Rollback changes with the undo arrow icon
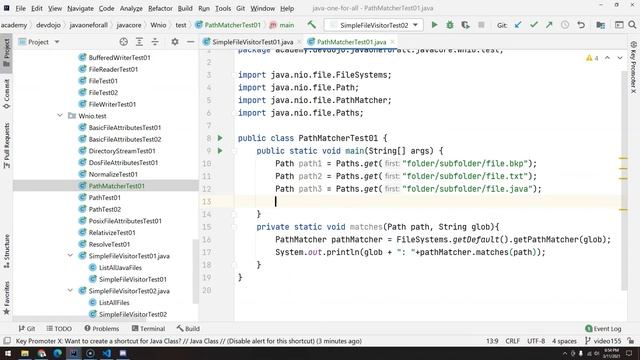This screenshot has height=360, width=640. coord(581,25)
